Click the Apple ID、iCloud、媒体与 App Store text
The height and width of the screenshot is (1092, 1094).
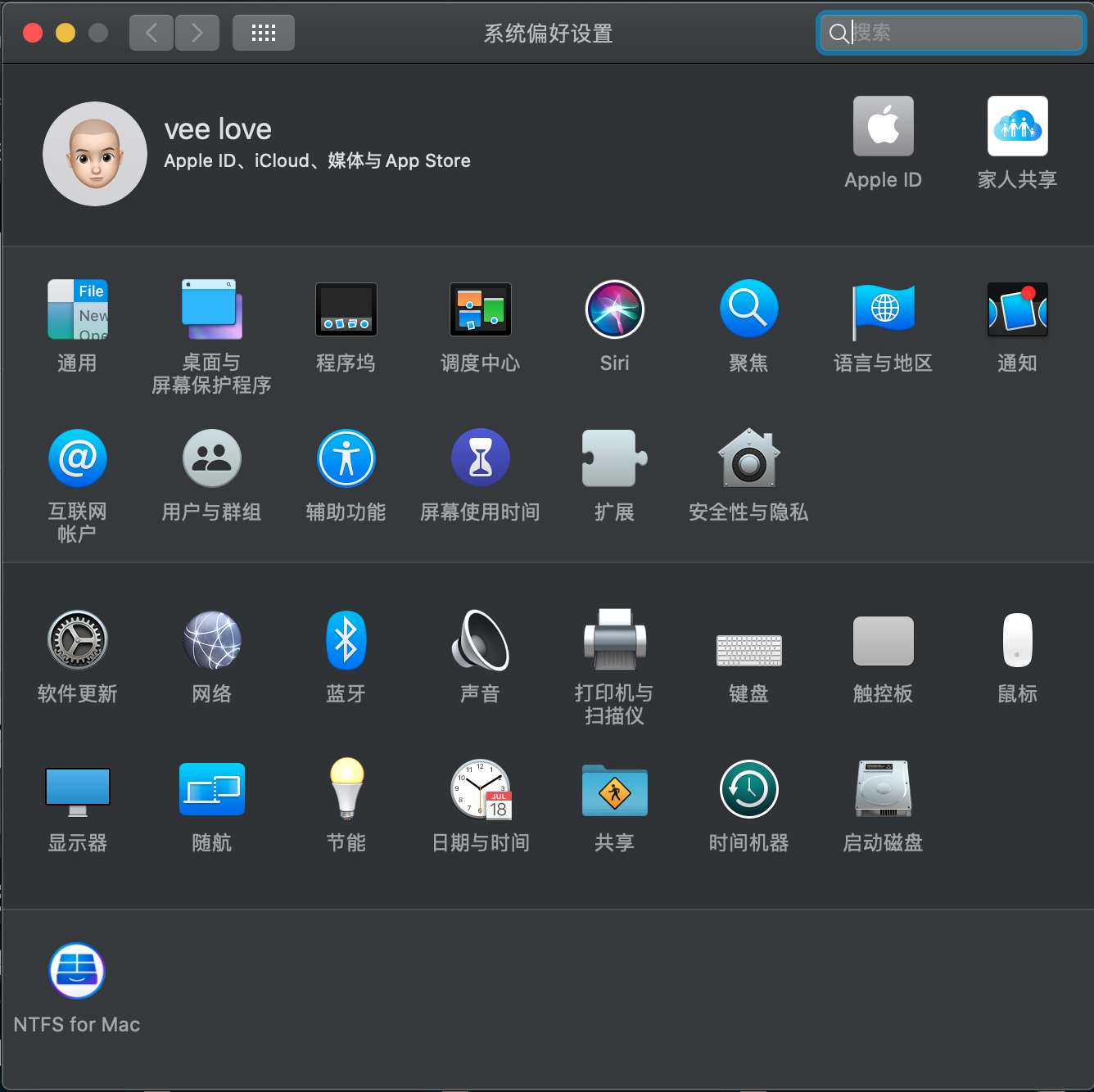[317, 160]
